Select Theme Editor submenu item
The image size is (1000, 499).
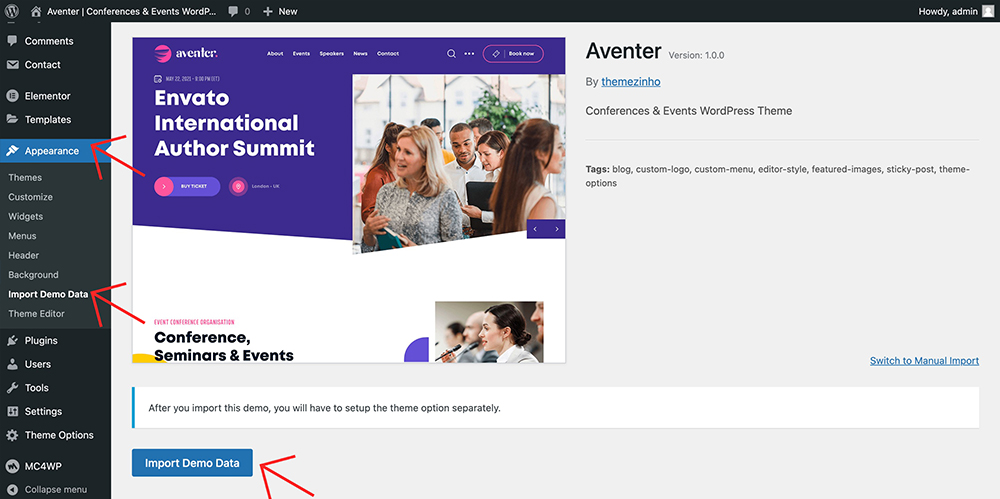click(x=37, y=314)
